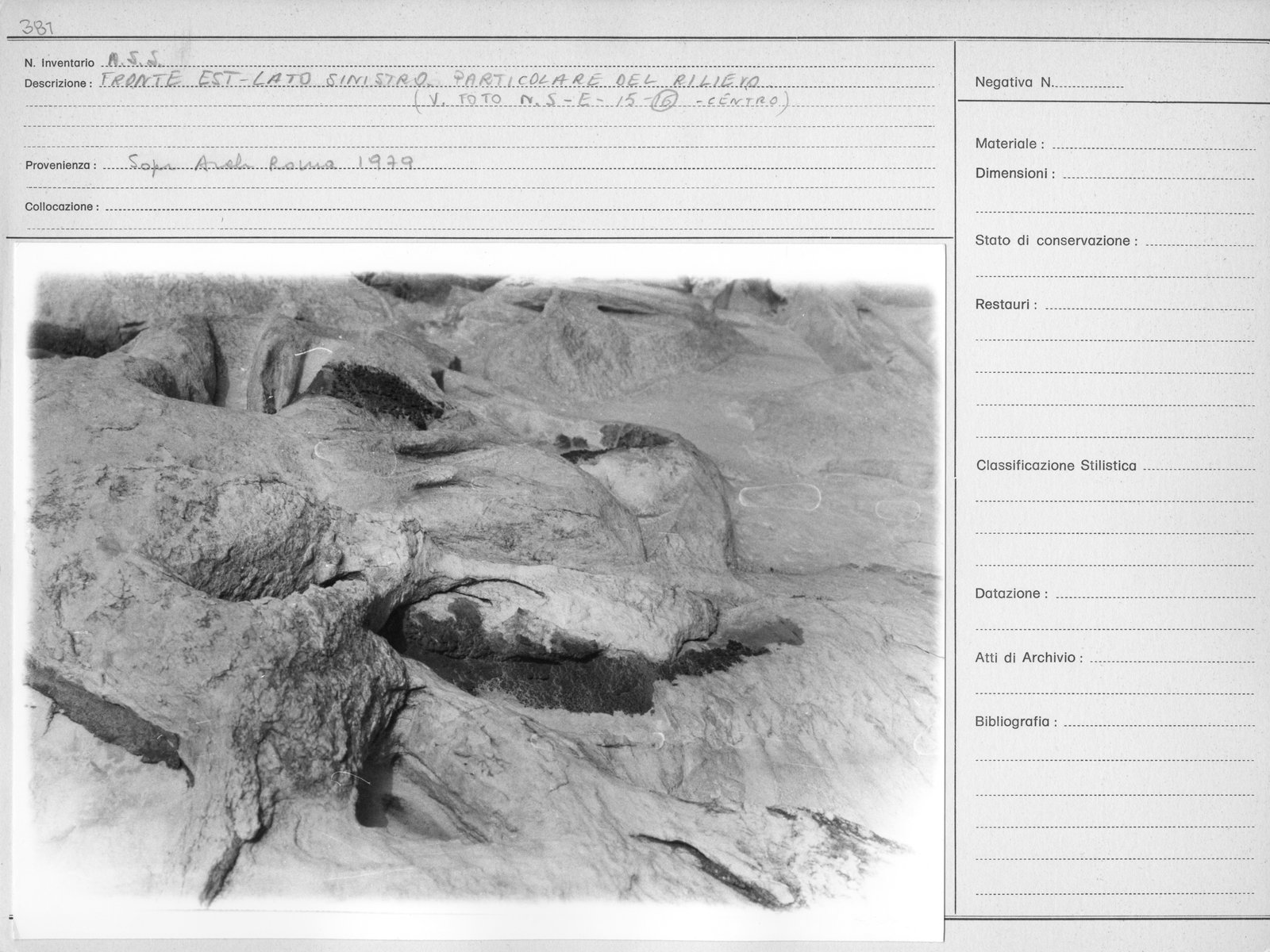Click the 'Atti di Archivio :' label
The height and width of the screenshot is (952, 1270).
[1029, 658]
